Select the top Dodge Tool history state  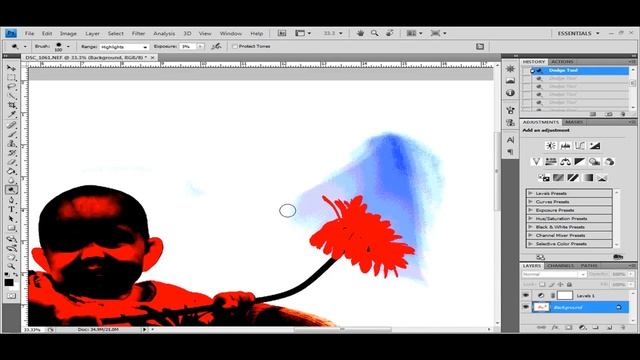(x=580, y=71)
